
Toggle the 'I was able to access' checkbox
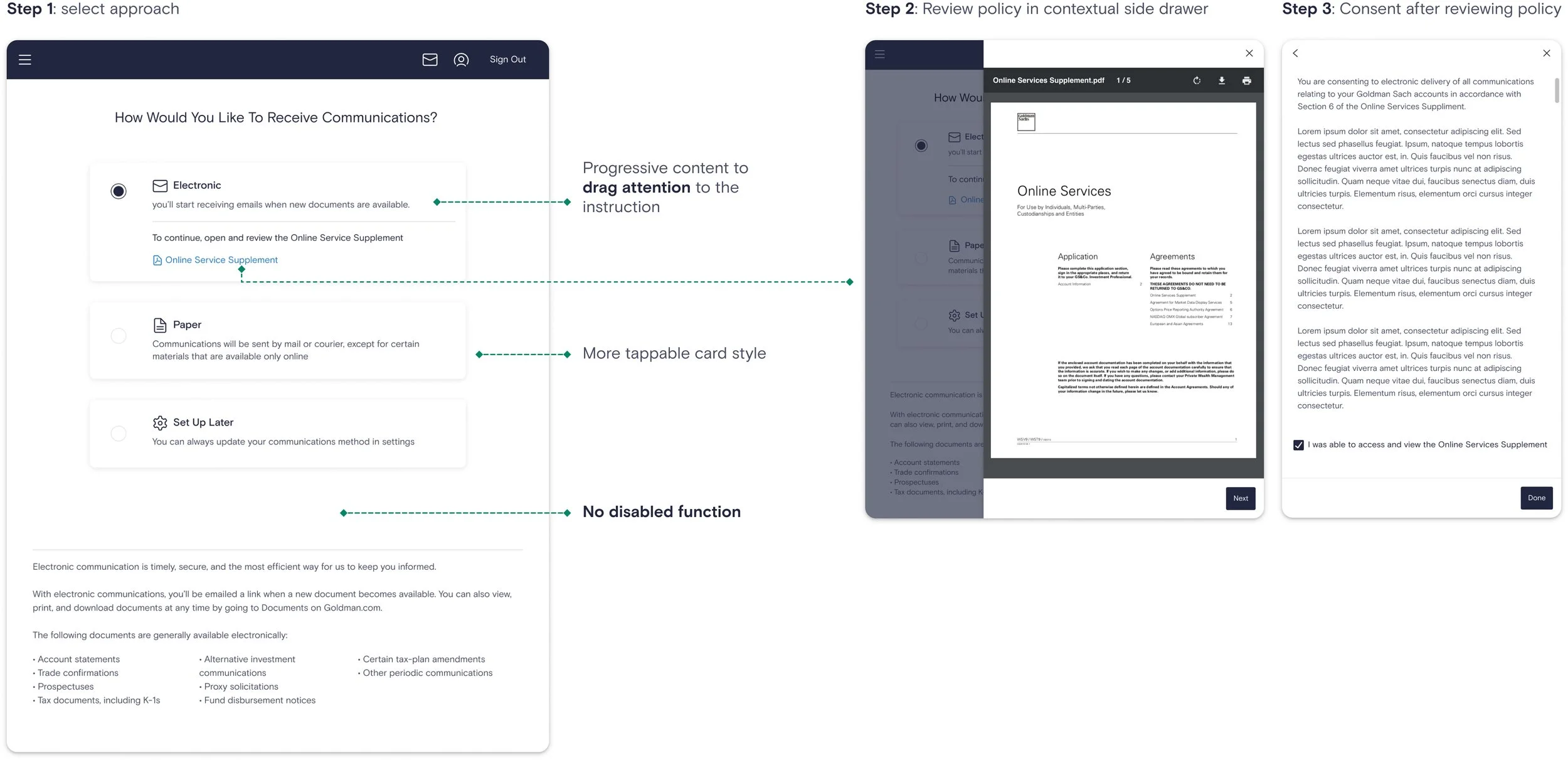click(1298, 445)
